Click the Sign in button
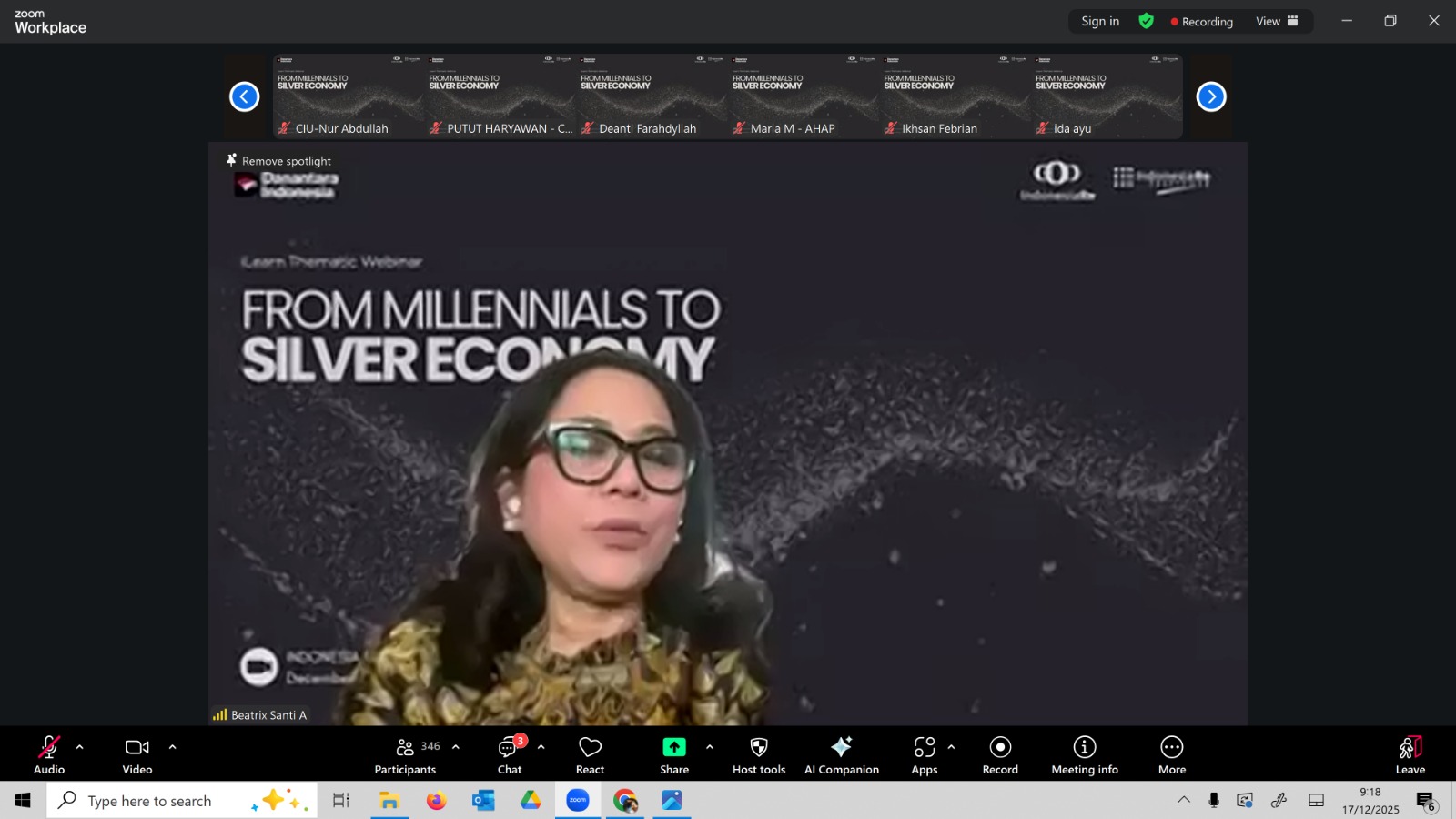This screenshot has height=819, width=1456. click(x=1100, y=21)
